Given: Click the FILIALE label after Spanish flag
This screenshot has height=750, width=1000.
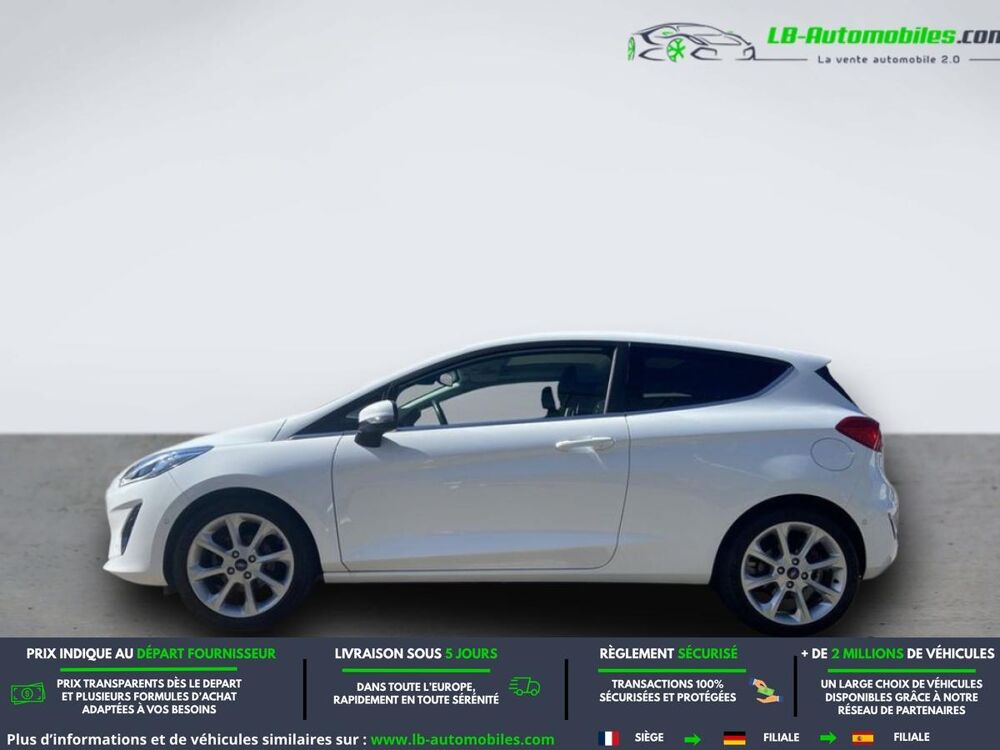Looking at the screenshot, I should 911,737.
